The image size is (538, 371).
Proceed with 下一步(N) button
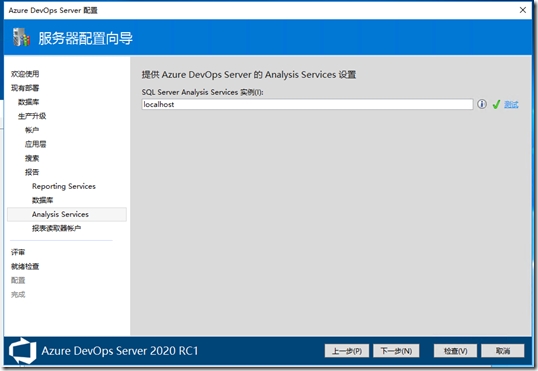pyautogui.click(x=396, y=351)
